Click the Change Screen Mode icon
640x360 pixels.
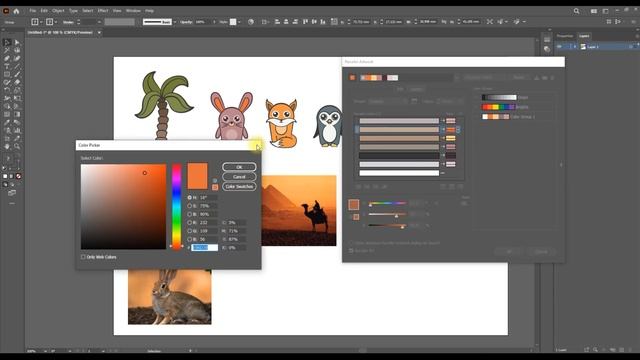(12, 193)
